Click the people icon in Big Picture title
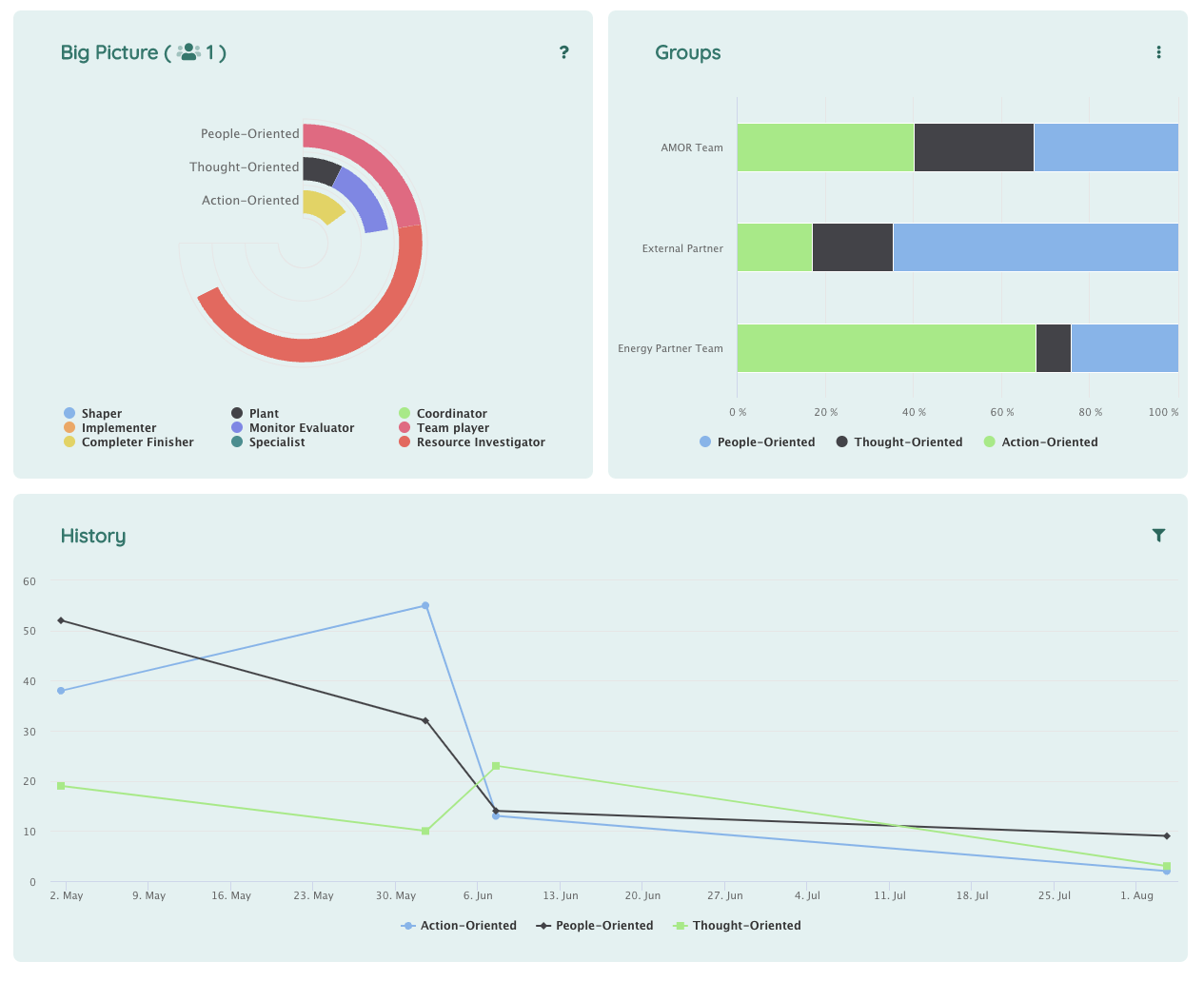Viewport: 1204px width, 981px height. click(x=189, y=52)
